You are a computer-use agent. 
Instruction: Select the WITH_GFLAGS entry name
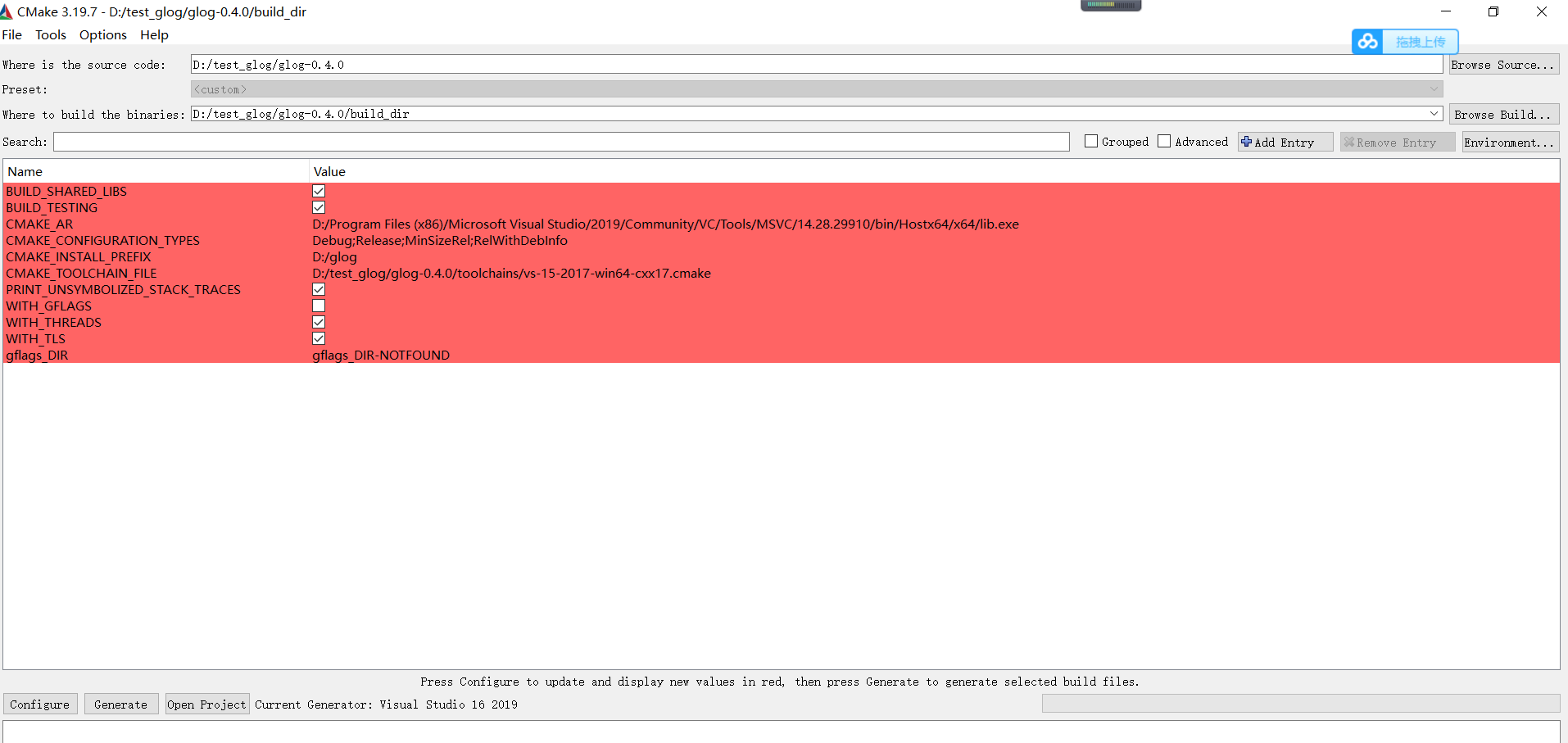48,306
